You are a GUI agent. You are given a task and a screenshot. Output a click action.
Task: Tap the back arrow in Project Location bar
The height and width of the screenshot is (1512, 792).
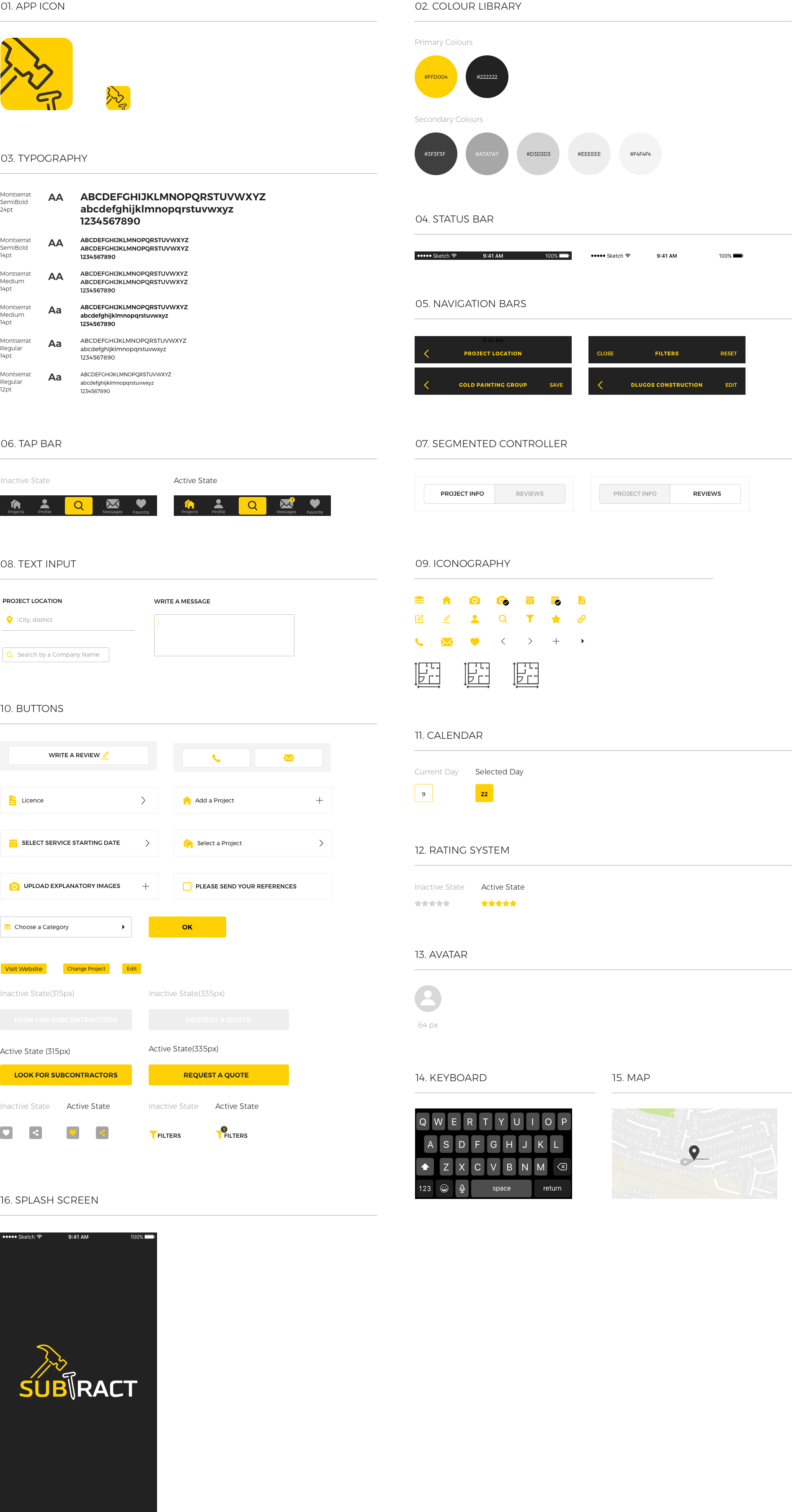[426, 353]
